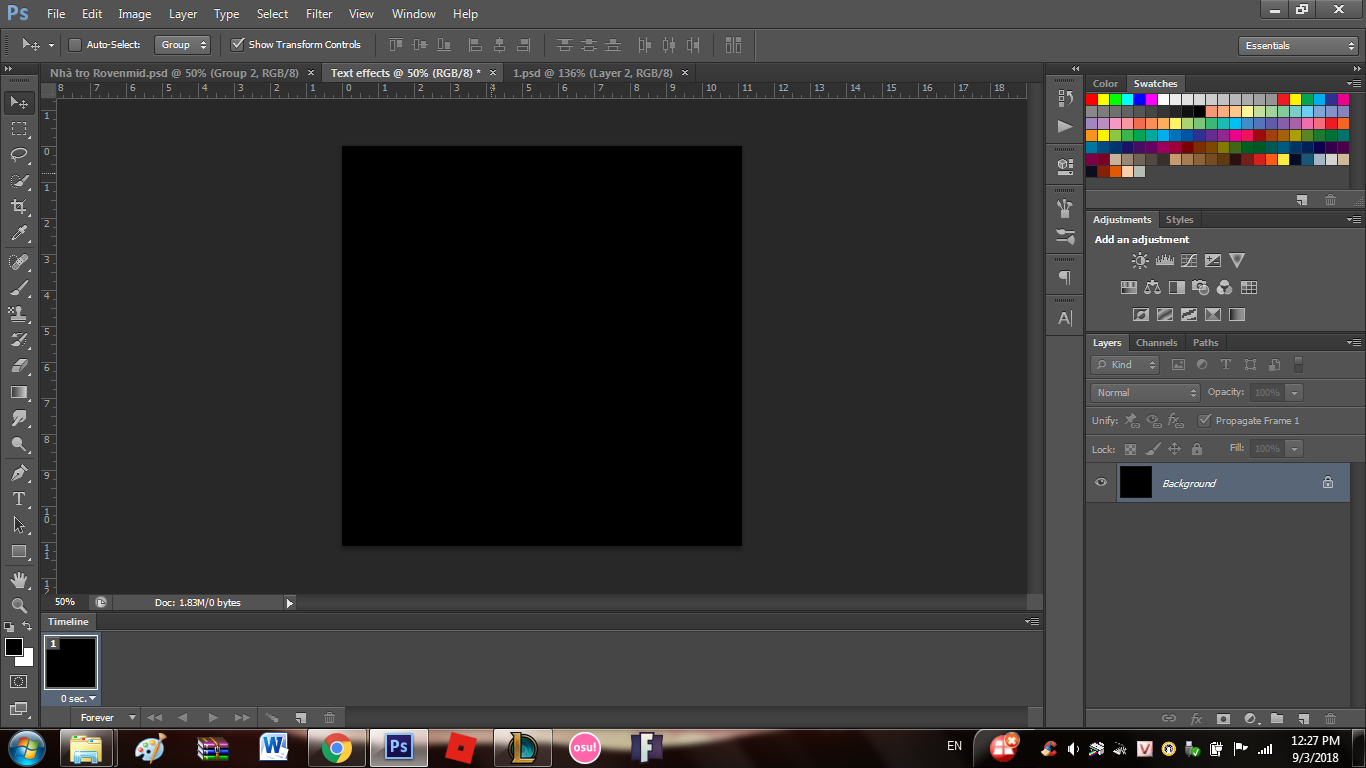The image size is (1366, 768).
Task: Click the Forever looping options button
Action: pos(105,717)
